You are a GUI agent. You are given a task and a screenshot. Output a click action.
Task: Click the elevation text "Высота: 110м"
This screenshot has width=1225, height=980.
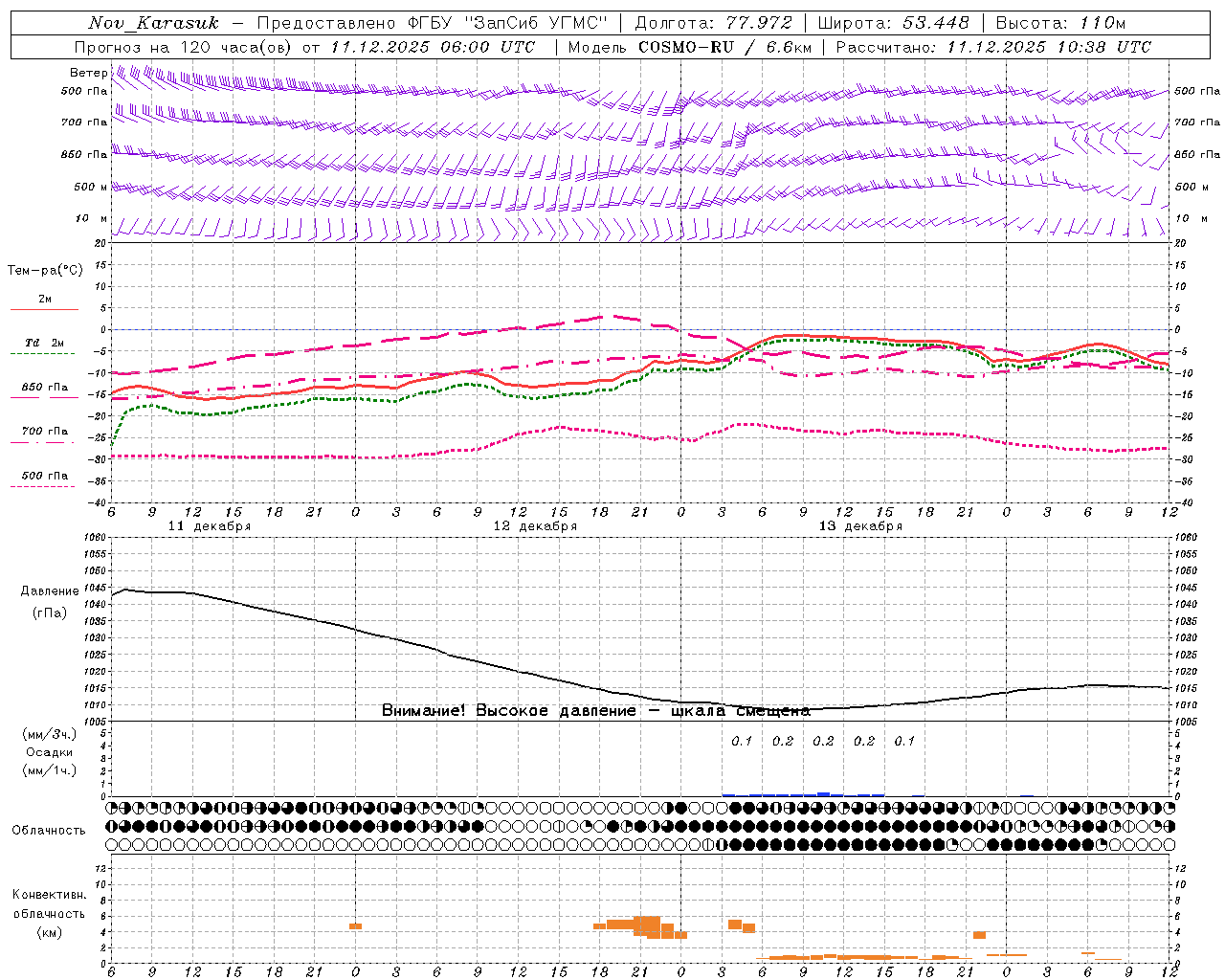pyautogui.click(x=1060, y=23)
